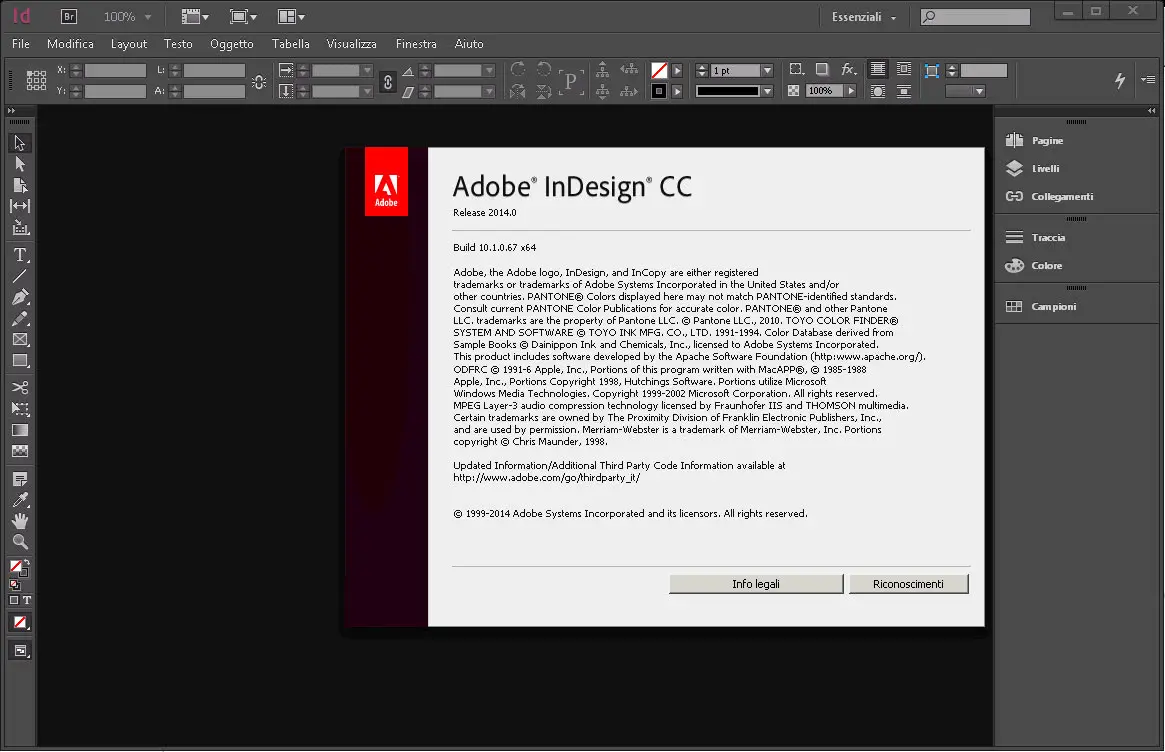Enable wrap around object shape
The width and height of the screenshot is (1165, 752).
tap(877, 91)
